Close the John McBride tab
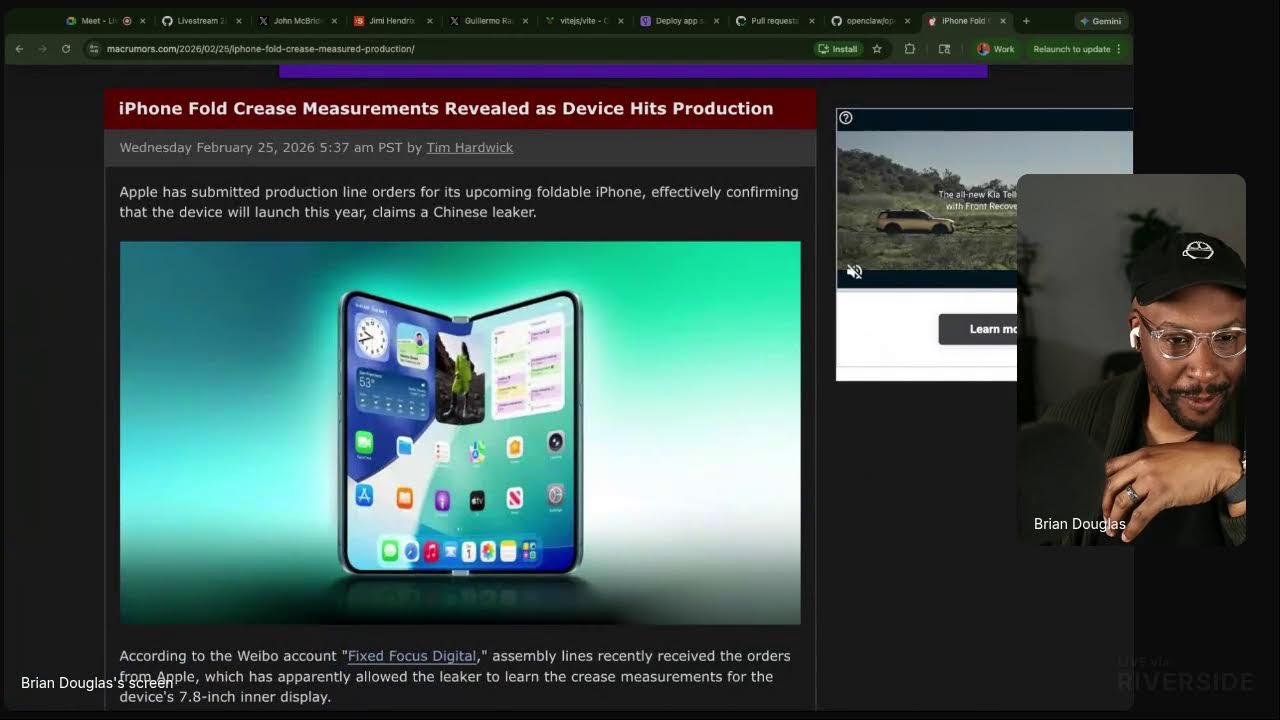 point(334,21)
